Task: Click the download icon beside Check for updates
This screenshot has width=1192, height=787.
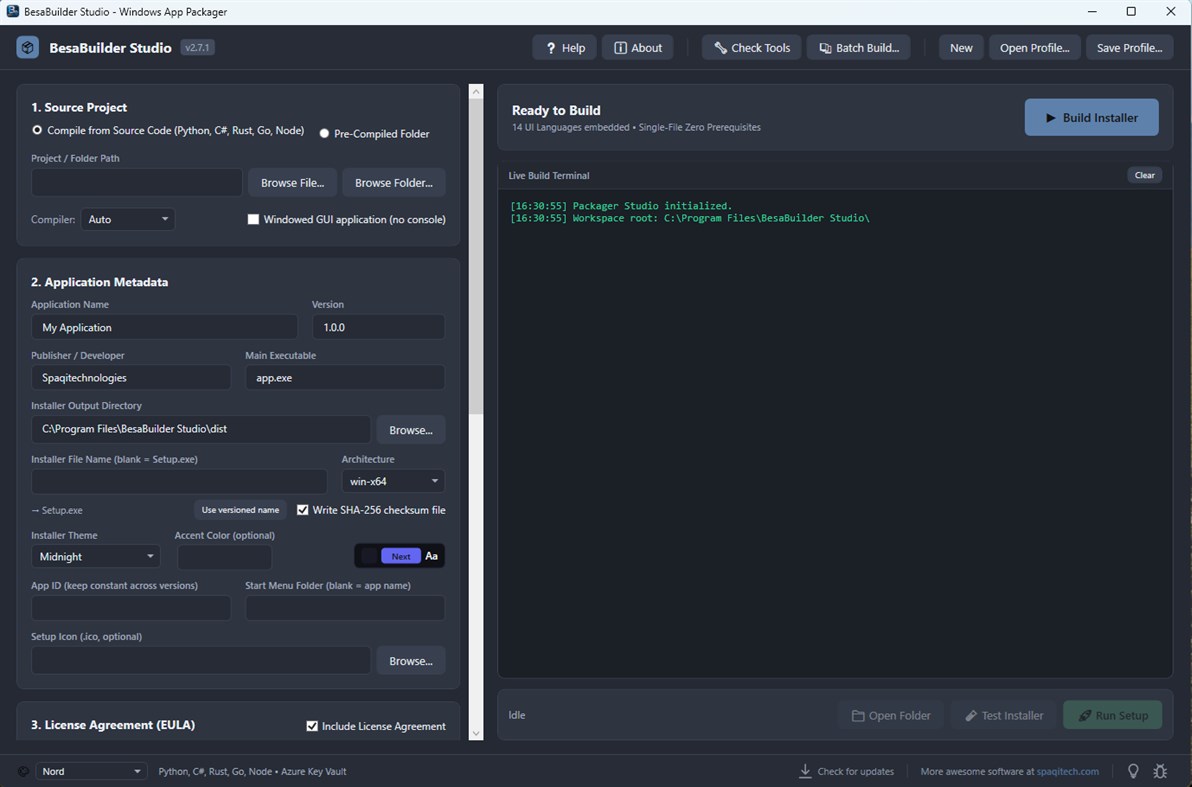Action: (805, 771)
